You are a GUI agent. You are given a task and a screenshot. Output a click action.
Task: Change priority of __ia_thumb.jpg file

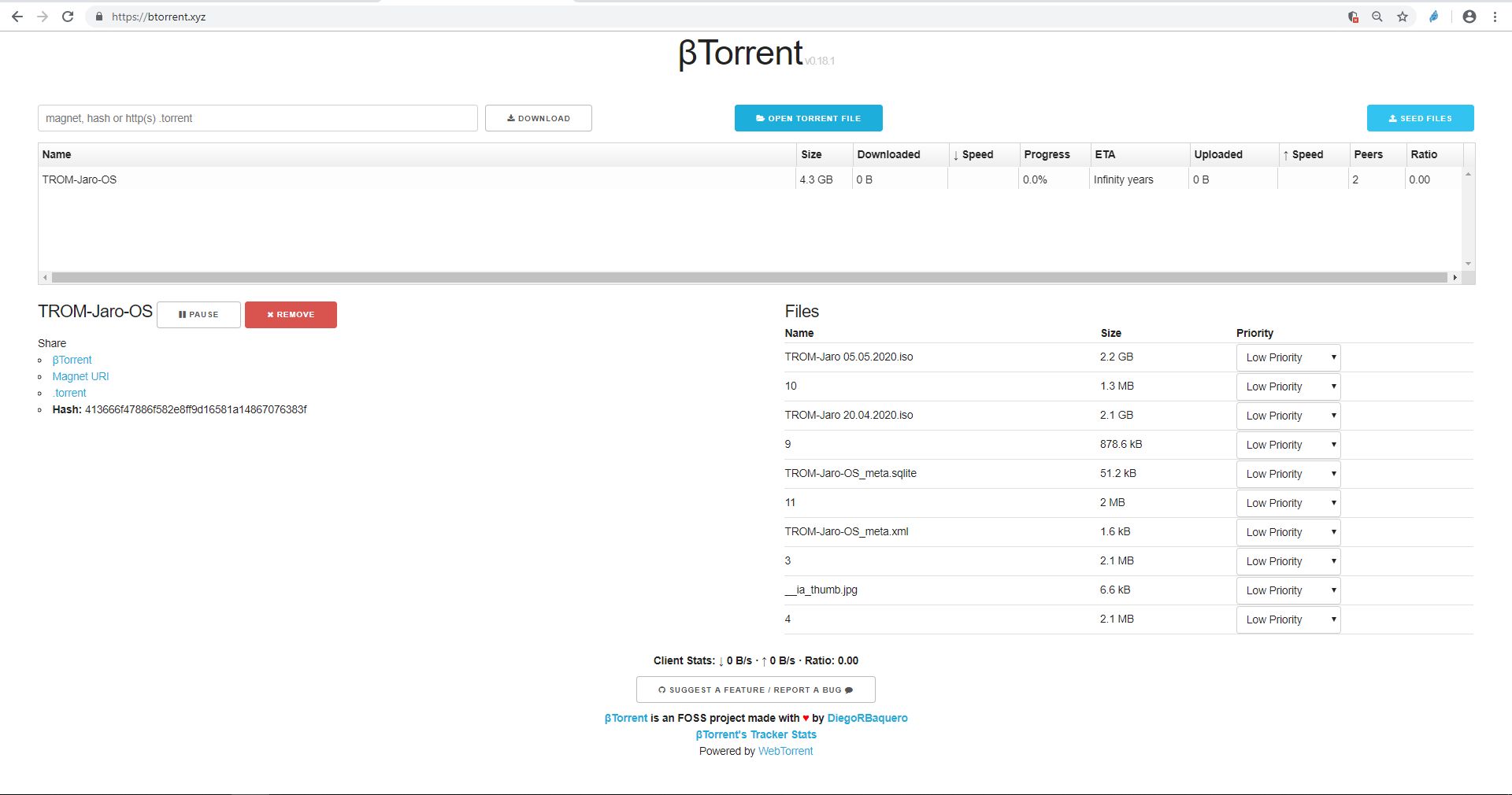tap(1288, 590)
